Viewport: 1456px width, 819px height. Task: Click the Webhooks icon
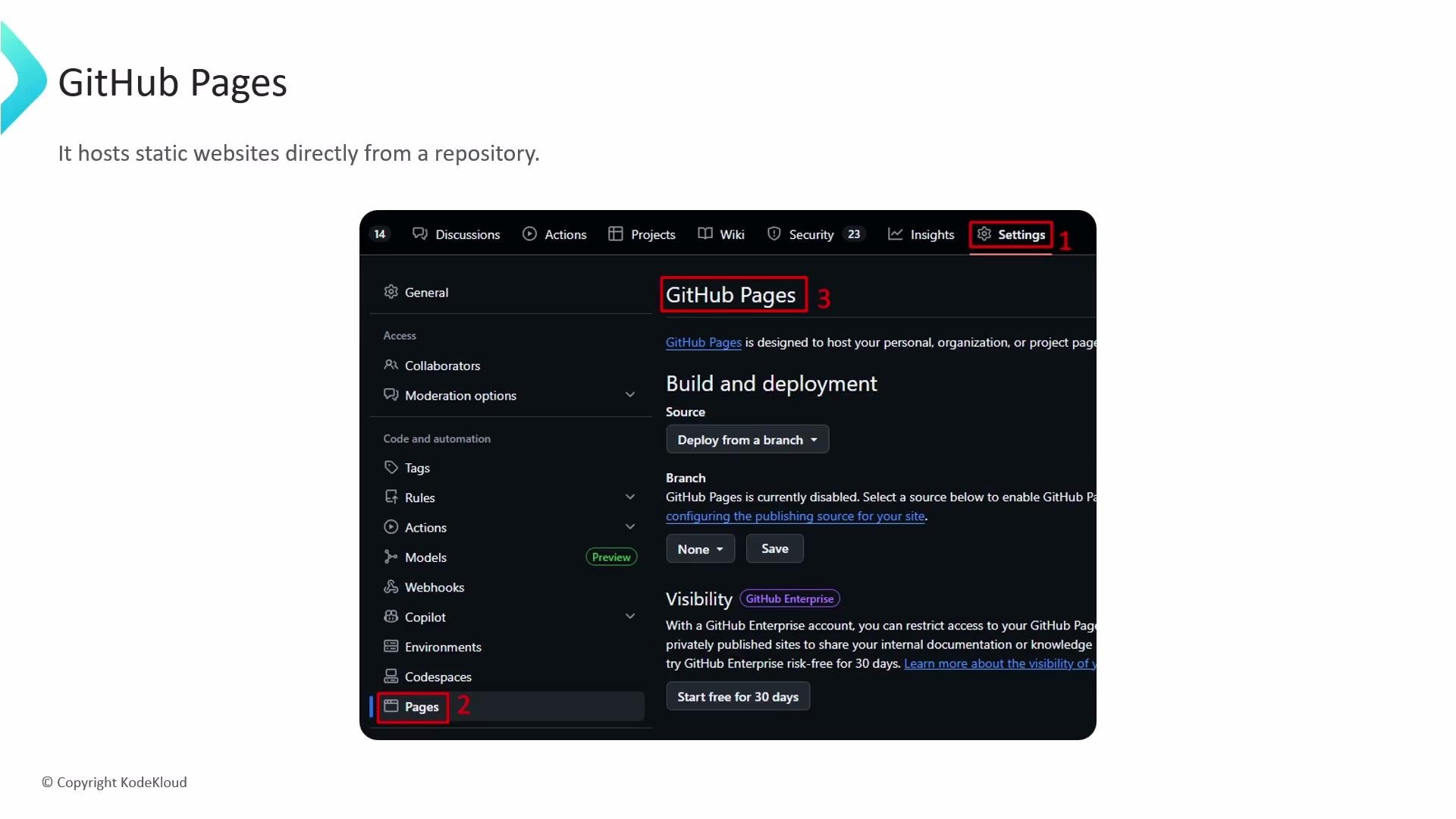[x=391, y=586]
